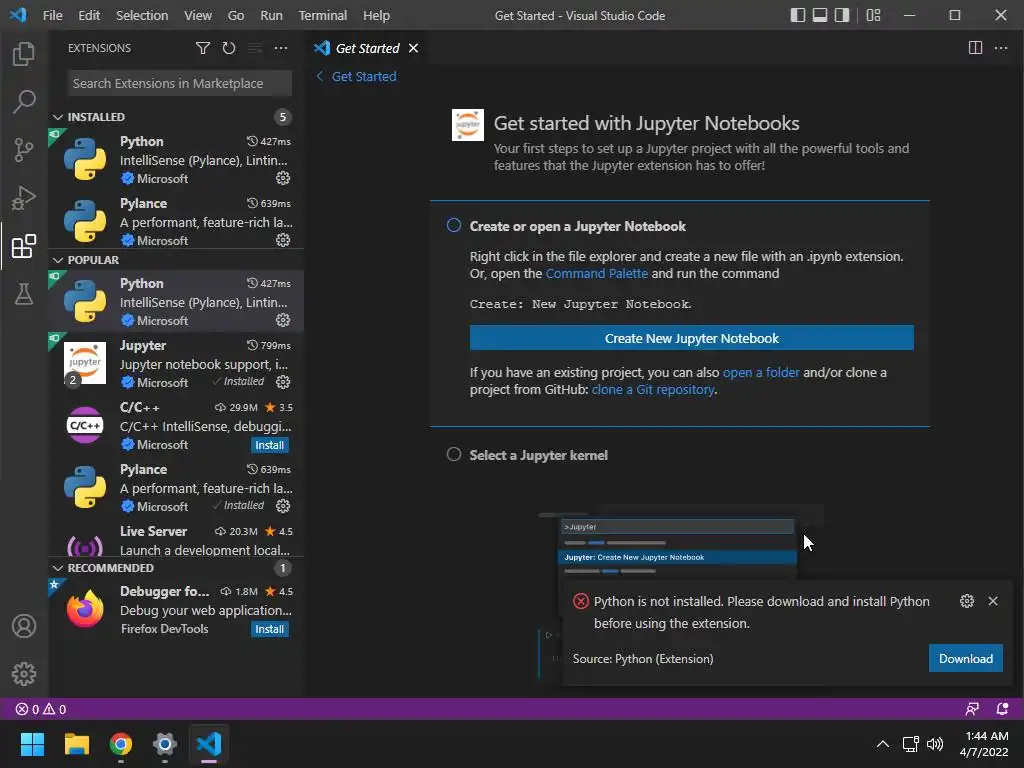Viewport: 1024px width, 768px height.
Task: Open editor more actions menu
Action: click(x=1000, y=48)
